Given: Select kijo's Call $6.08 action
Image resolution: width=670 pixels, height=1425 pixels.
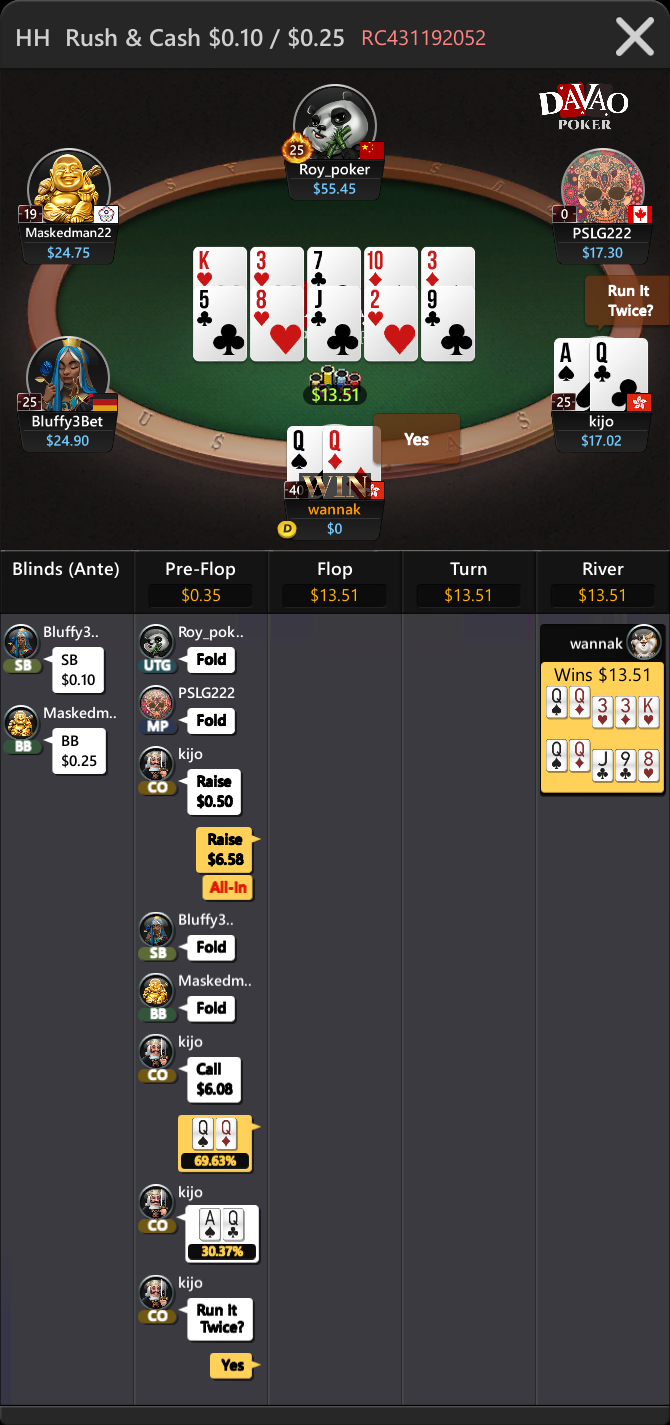Looking at the screenshot, I should [214, 1079].
